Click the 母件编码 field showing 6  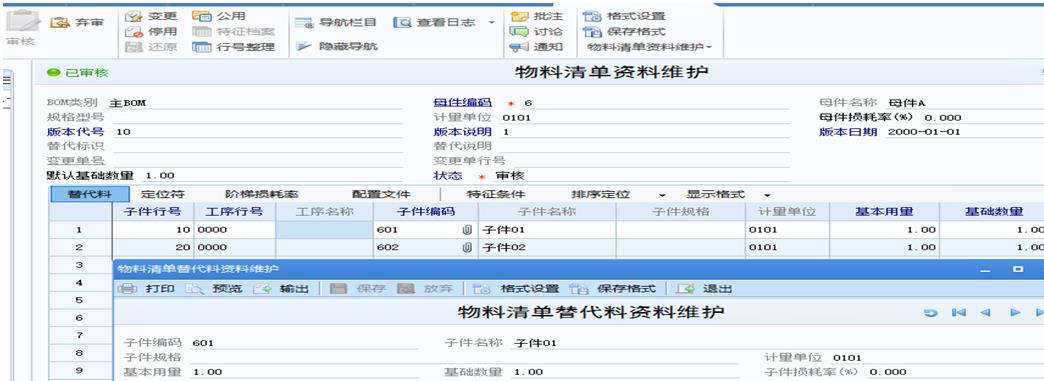click(x=656, y=103)
